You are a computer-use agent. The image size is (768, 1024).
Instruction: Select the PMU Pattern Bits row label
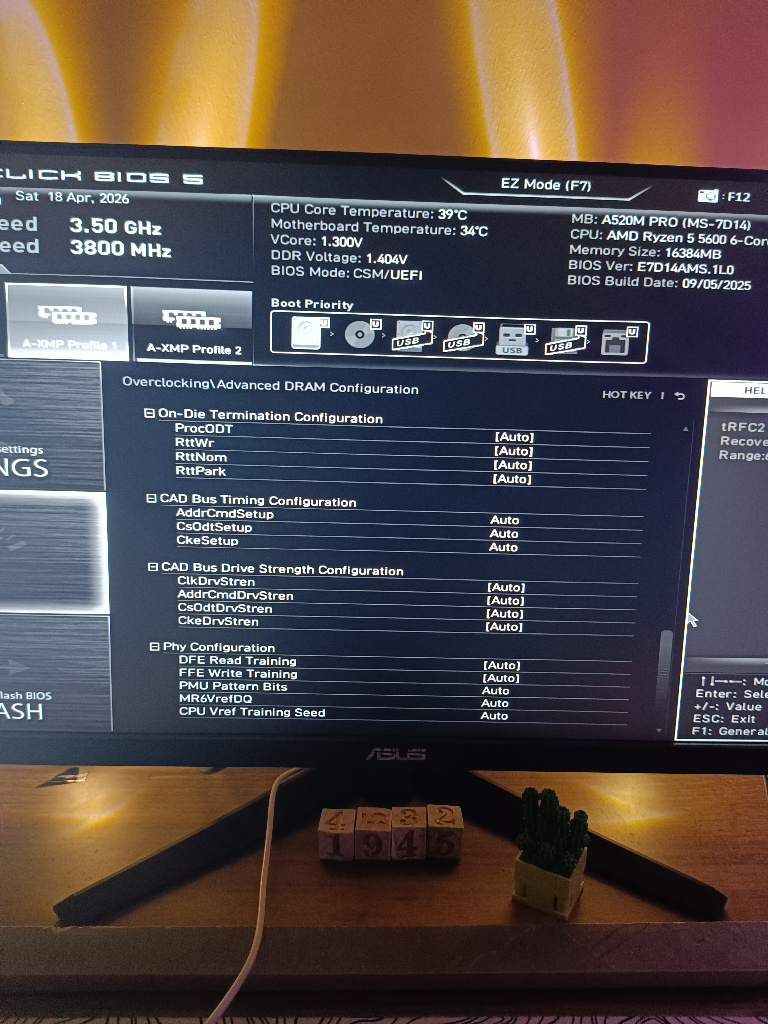[x=233, y=686]
